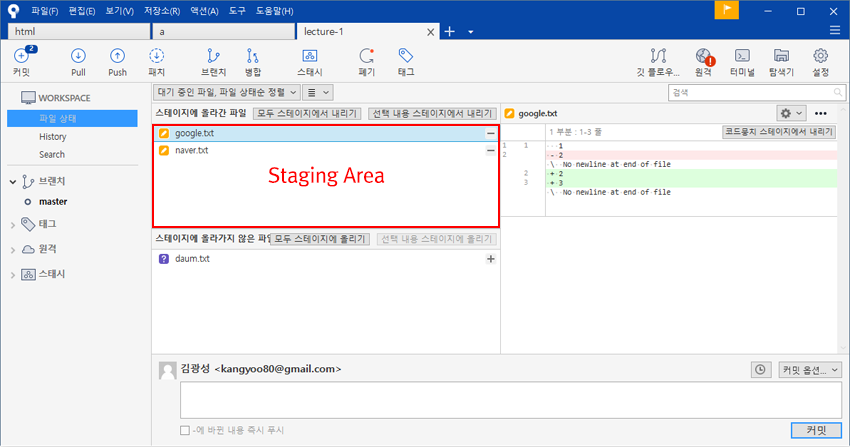Open the diff gear settings dropdown
This screenshot has height=447, width=850.
pos(791,113)
